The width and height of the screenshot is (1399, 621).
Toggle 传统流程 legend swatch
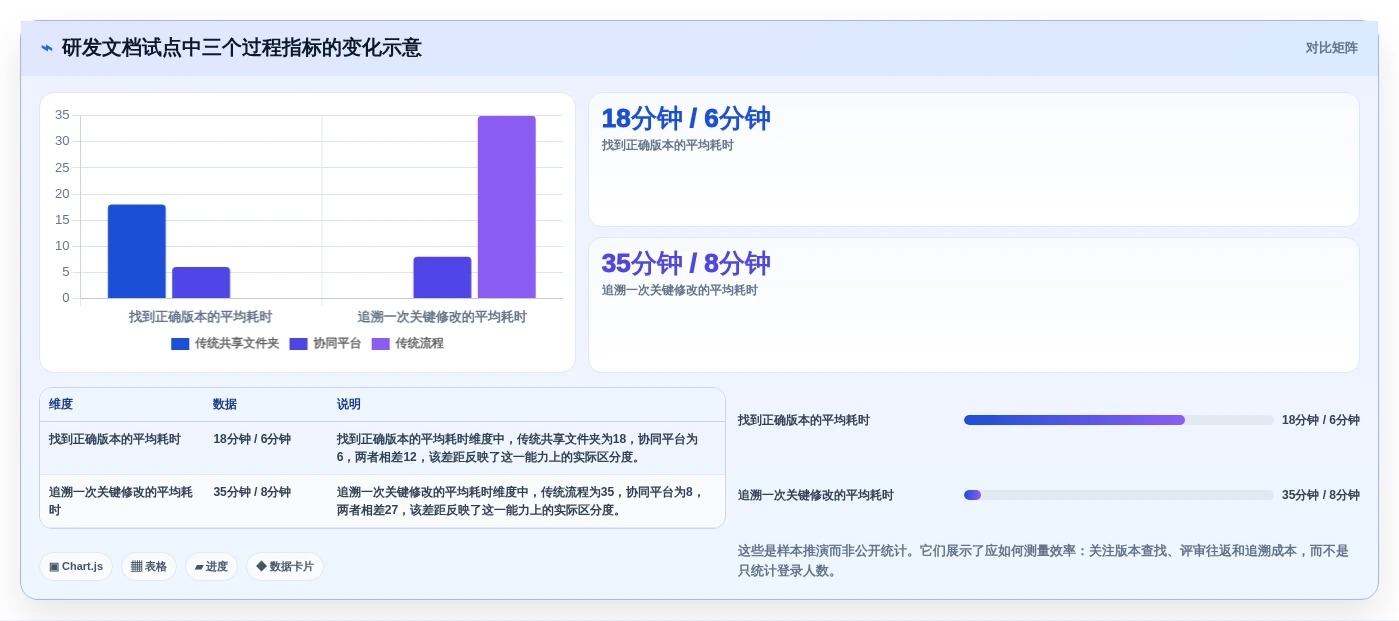click(380, 344)
